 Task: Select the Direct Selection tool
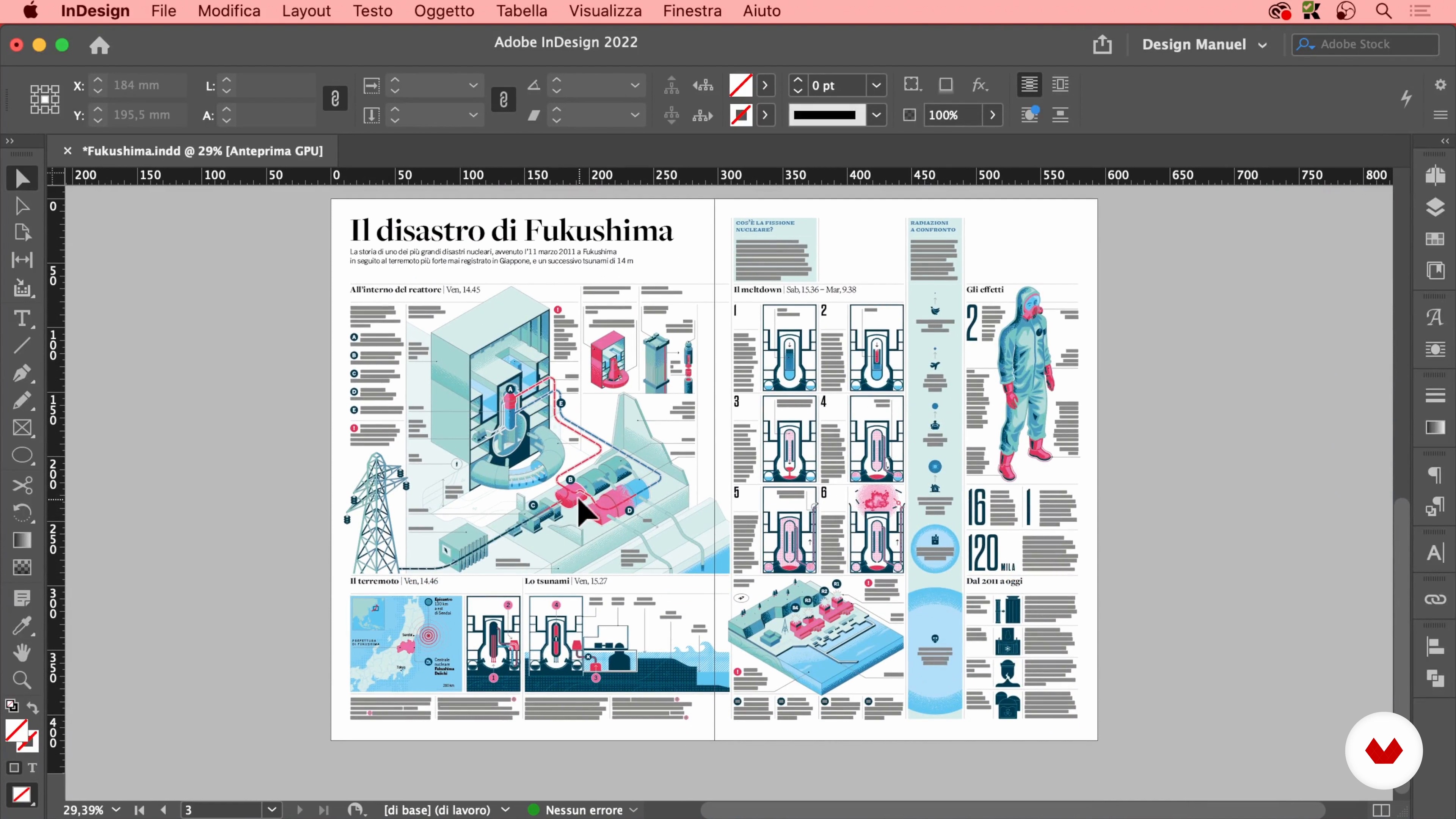pos(22,206)
